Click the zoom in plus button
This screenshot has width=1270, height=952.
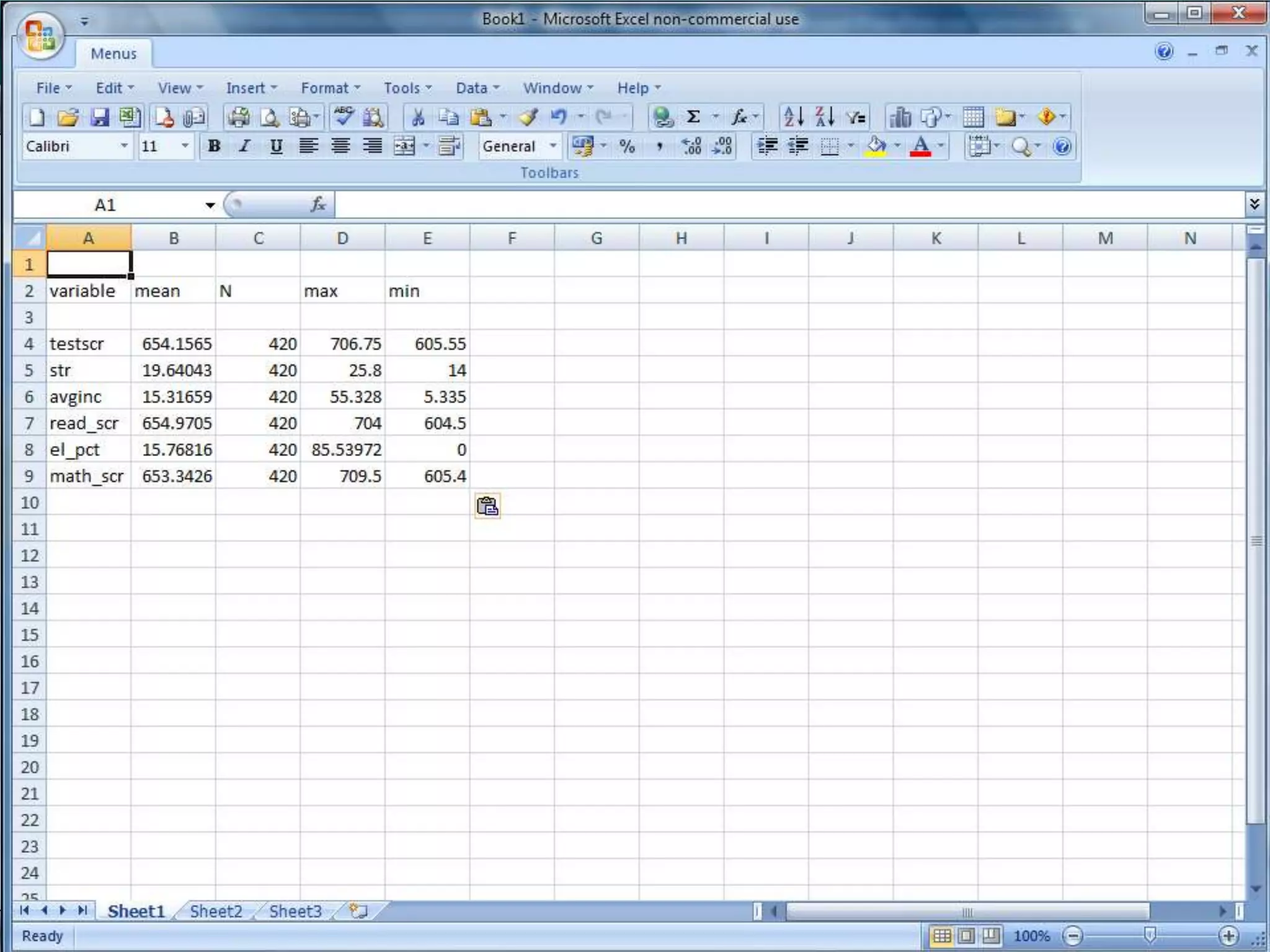pyautogui.click(x=1228, y=936)
